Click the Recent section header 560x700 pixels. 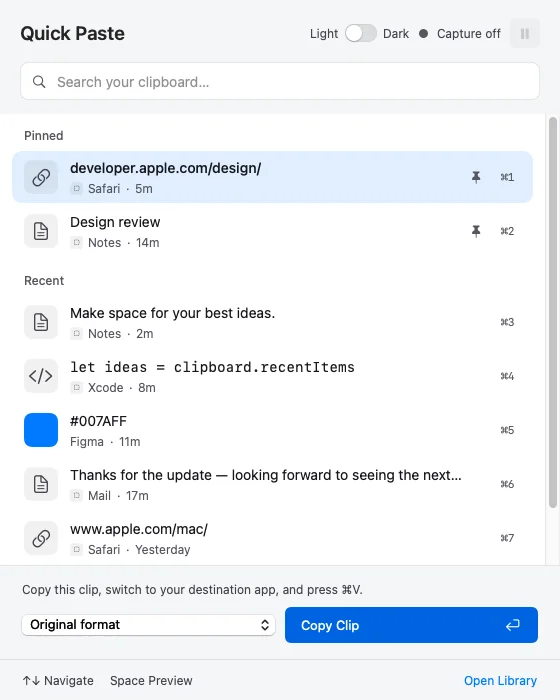pyautogui.click(x=44, y=280)
